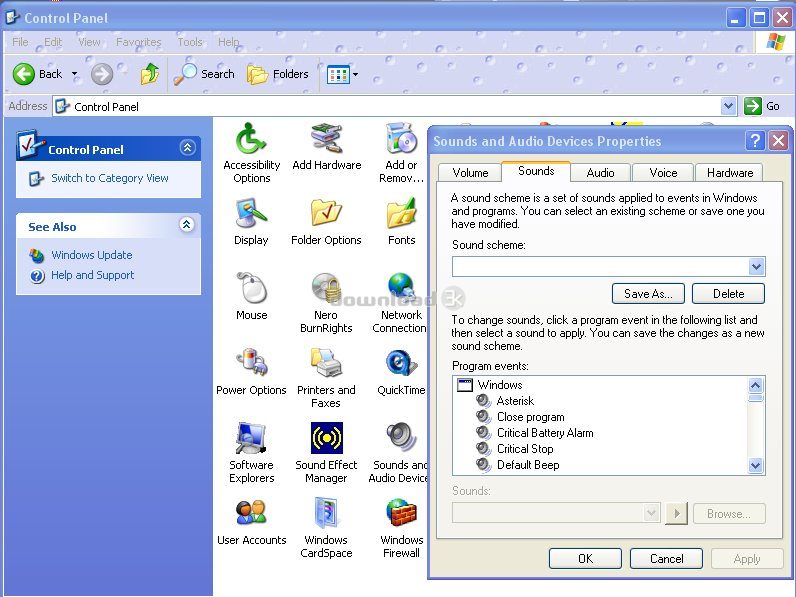This screenshot has height=597, width=796.
Task: Switch to the Hardware tab
Action: pos(729,173)
